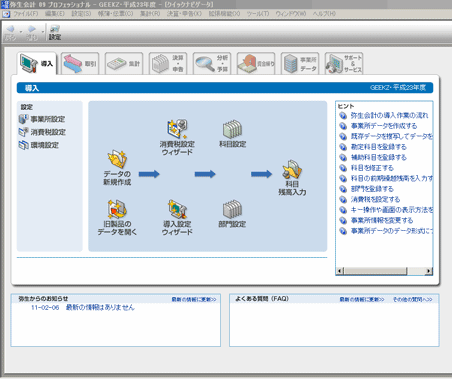
Task: Open the 帳簿・伝票(C) menu
Action: tap(115, 14)
